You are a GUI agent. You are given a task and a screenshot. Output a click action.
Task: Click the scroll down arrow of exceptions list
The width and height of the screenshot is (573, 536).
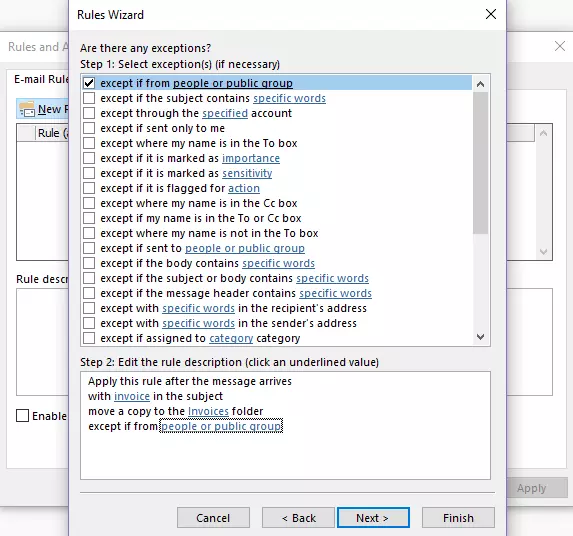coord(480,337)
